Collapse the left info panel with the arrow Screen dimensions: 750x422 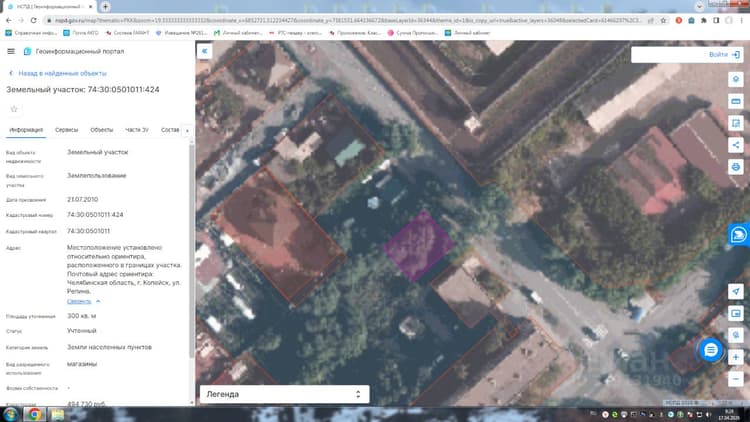coord(205,51)
